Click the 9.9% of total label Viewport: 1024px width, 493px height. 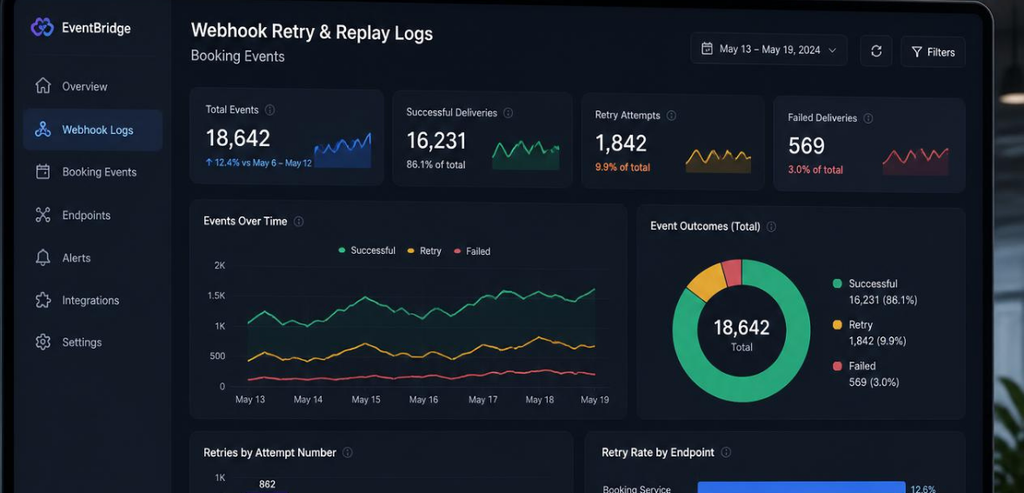click(622, 168)
